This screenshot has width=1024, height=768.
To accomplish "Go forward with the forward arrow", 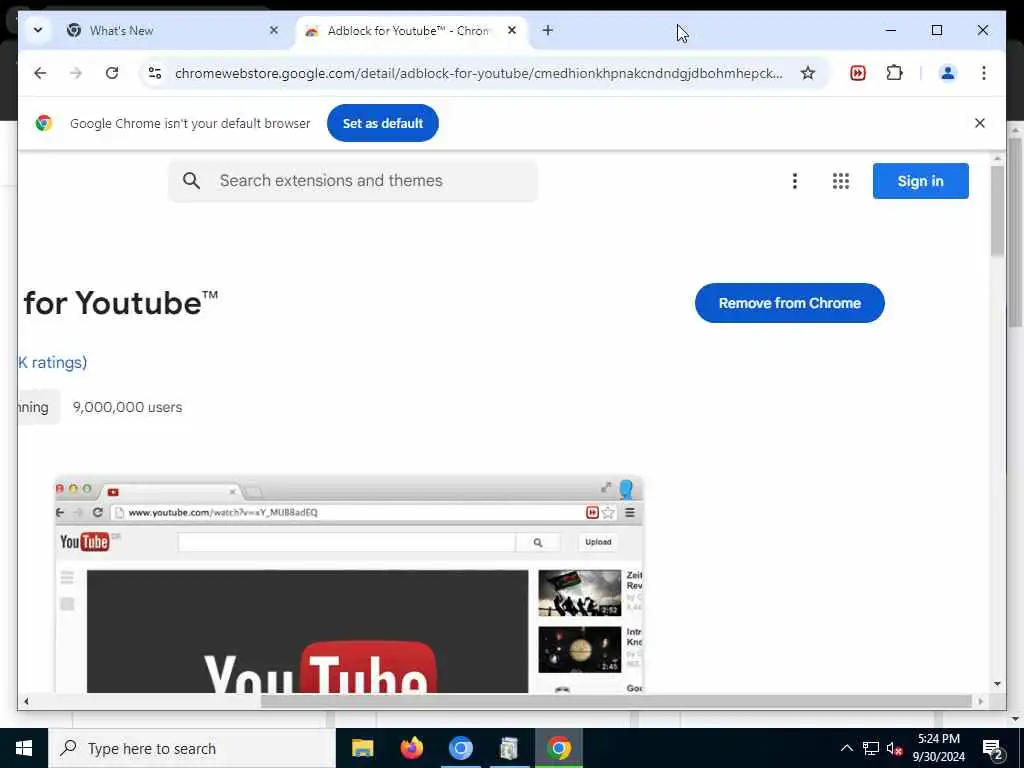I will coord(76,72).
